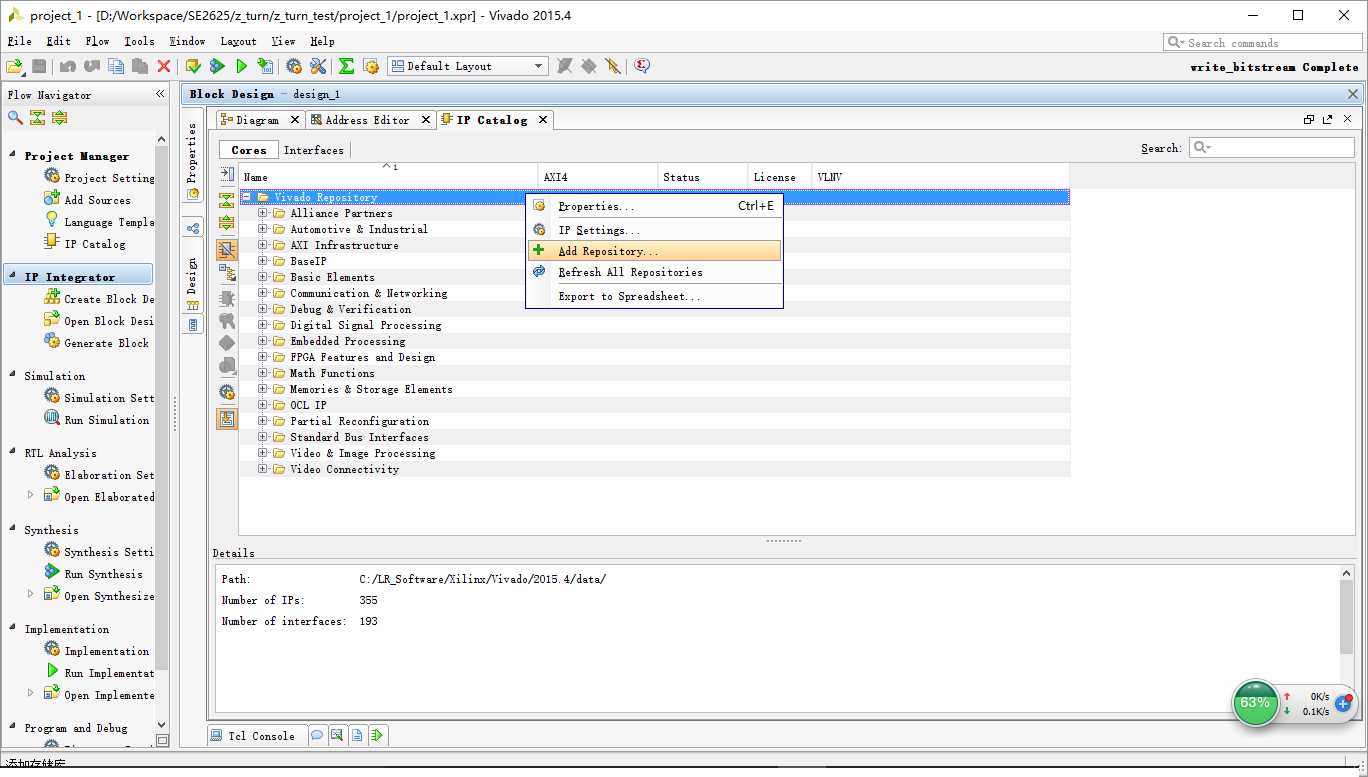Click the green Sigma toolbar icon
1368x777 pixels.
pos(346,66)
